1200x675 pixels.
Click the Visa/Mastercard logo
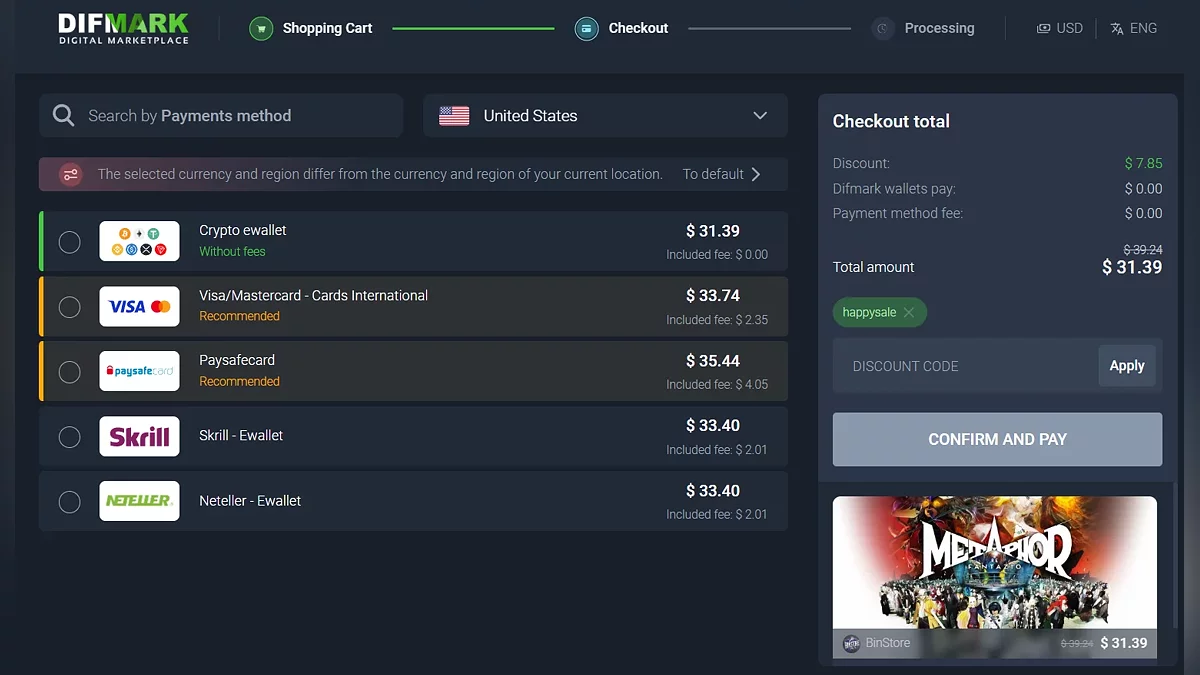coord(139,306)
